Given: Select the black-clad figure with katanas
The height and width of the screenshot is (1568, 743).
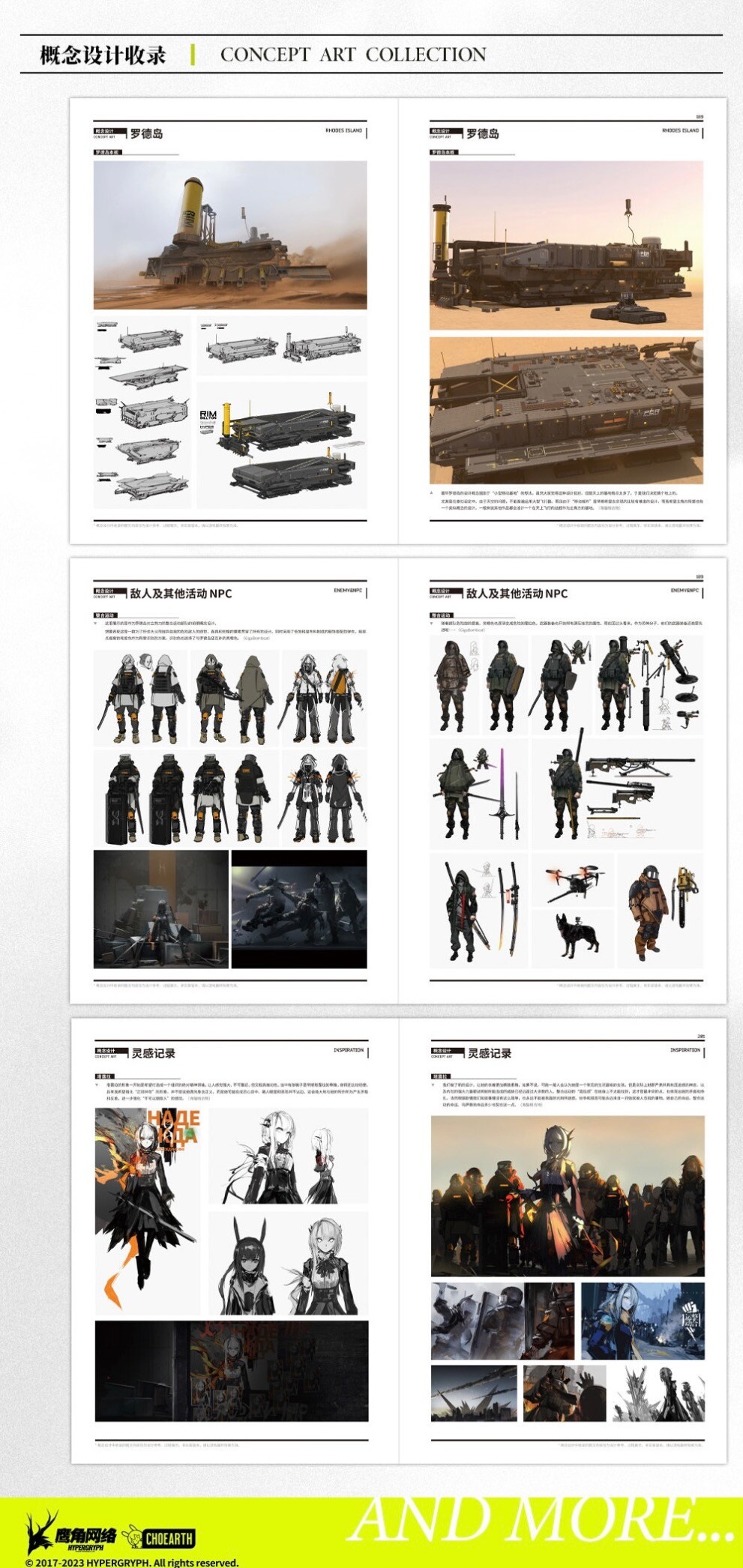Looking at the screenshot, I should (x=478, y=911).
